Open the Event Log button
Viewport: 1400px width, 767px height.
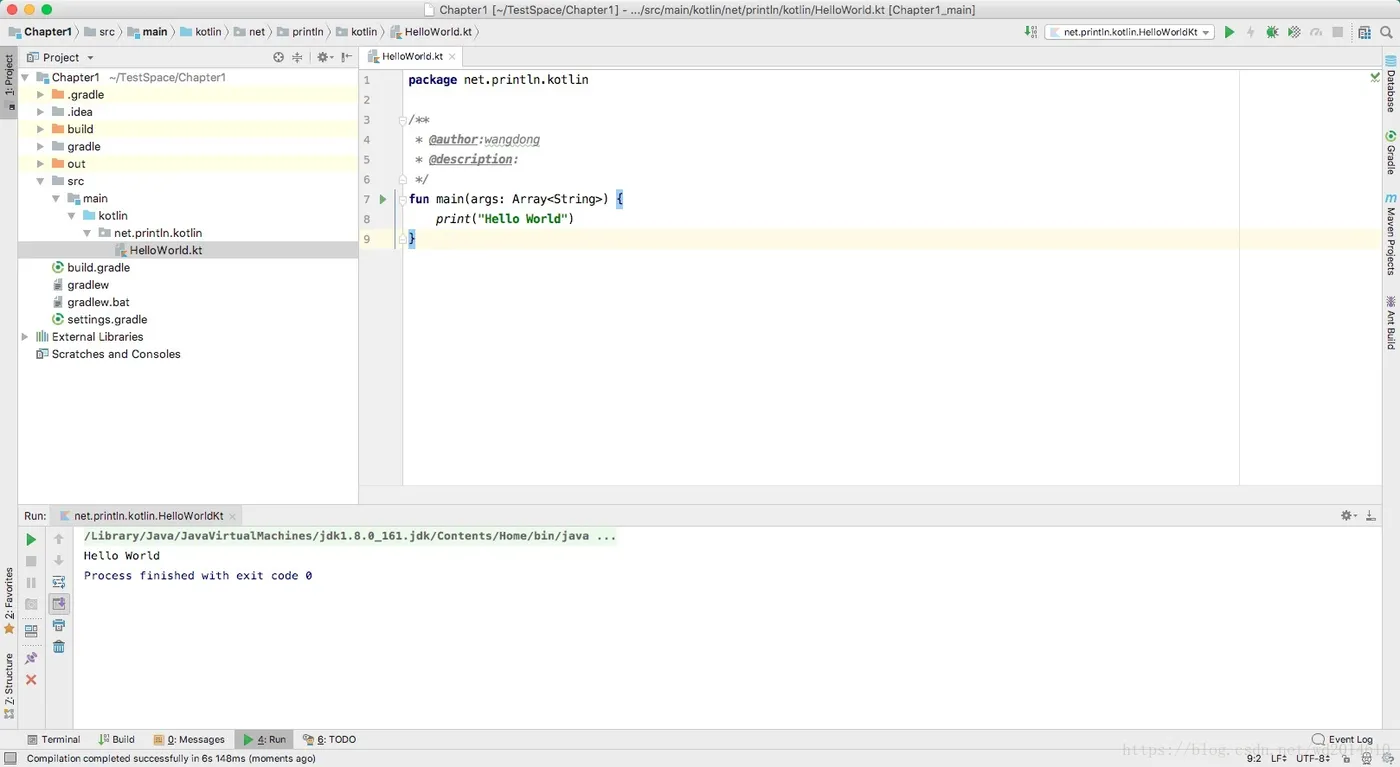[1342, 740]
